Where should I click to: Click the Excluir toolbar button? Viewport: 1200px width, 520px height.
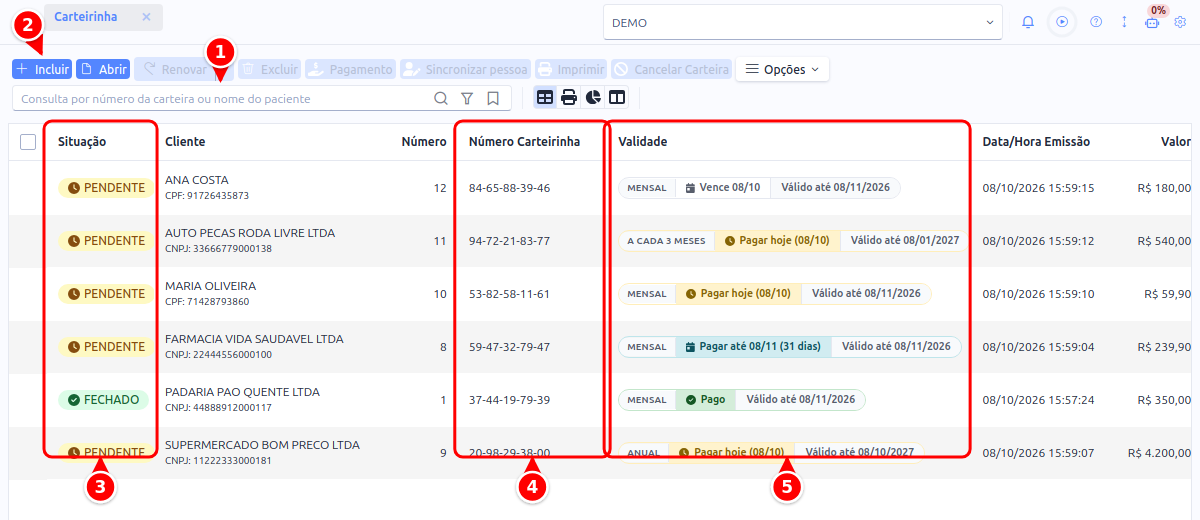[270, 70]
